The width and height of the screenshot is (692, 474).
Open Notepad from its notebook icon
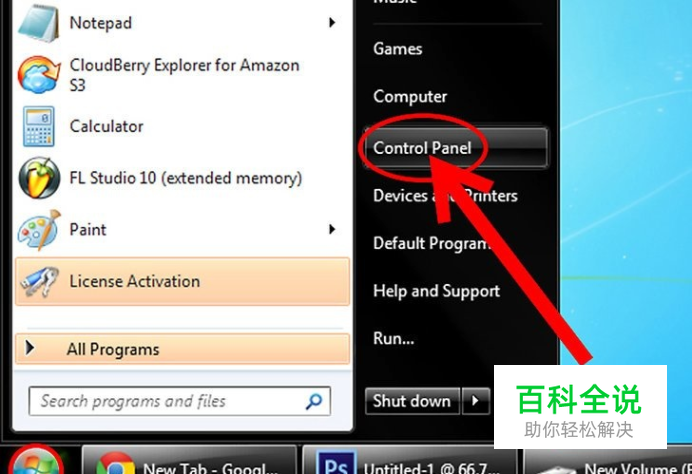[38, 23]
